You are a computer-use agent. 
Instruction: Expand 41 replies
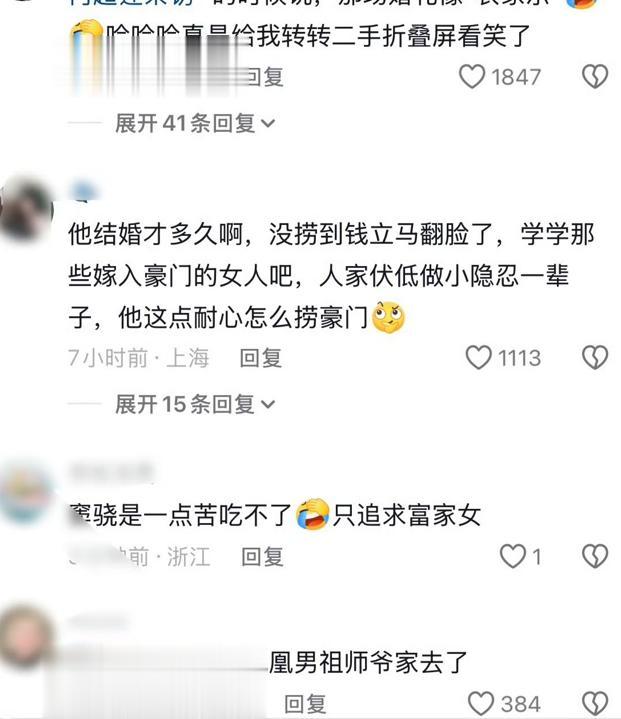coord(194,123)
